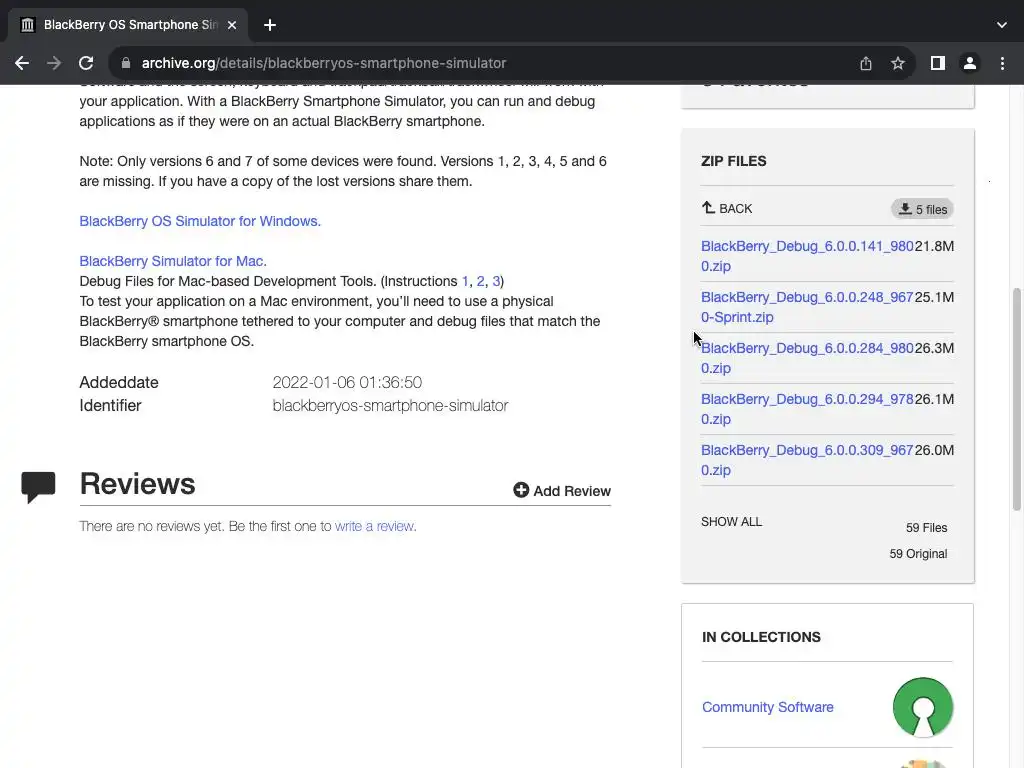Select the BlackBerry OS Smartphone Simulator tab

point(127,25)
